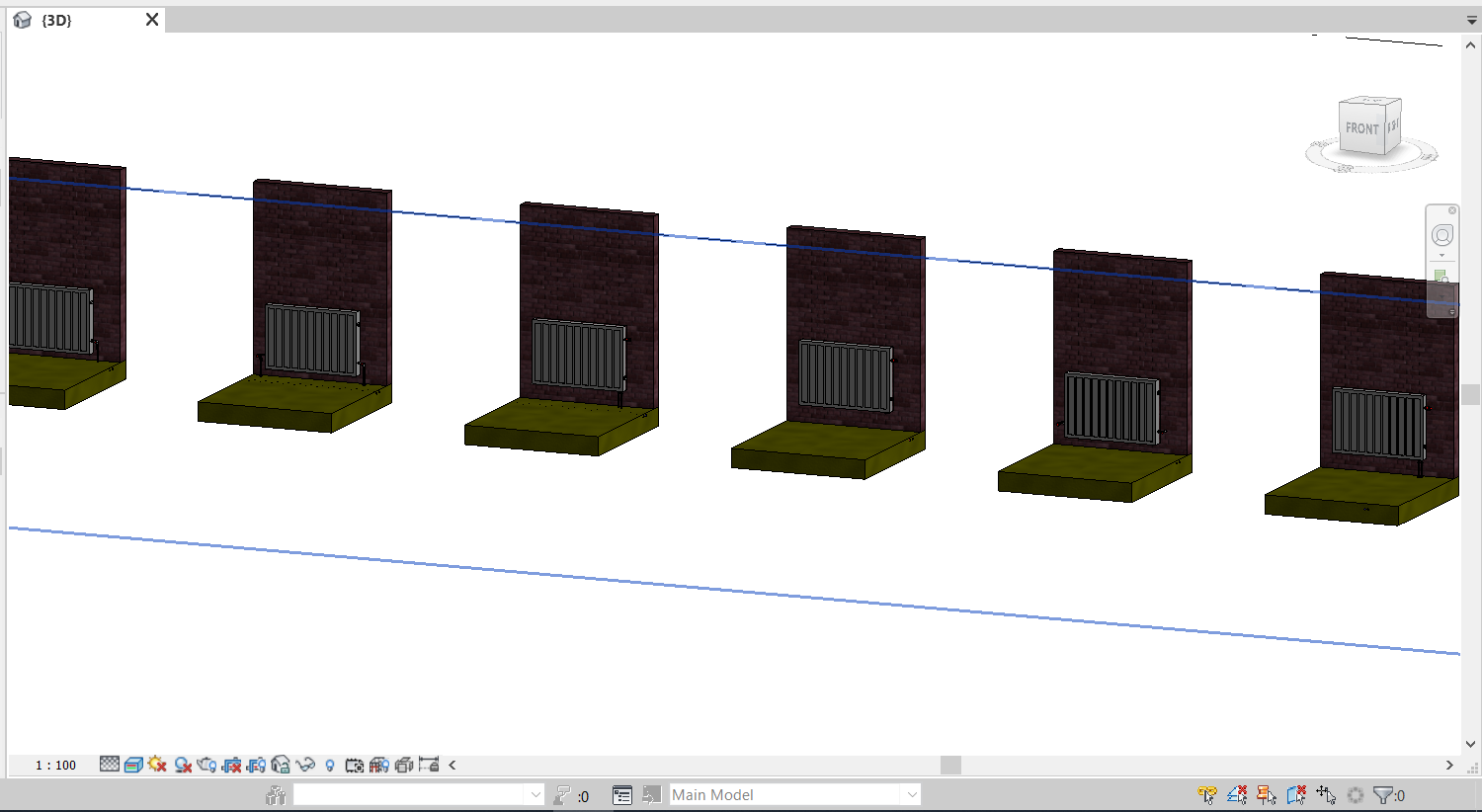Viewport: 1482px width, 812px height.
Task: Click the Editable Only worksets icon
Action: point(562,795)
